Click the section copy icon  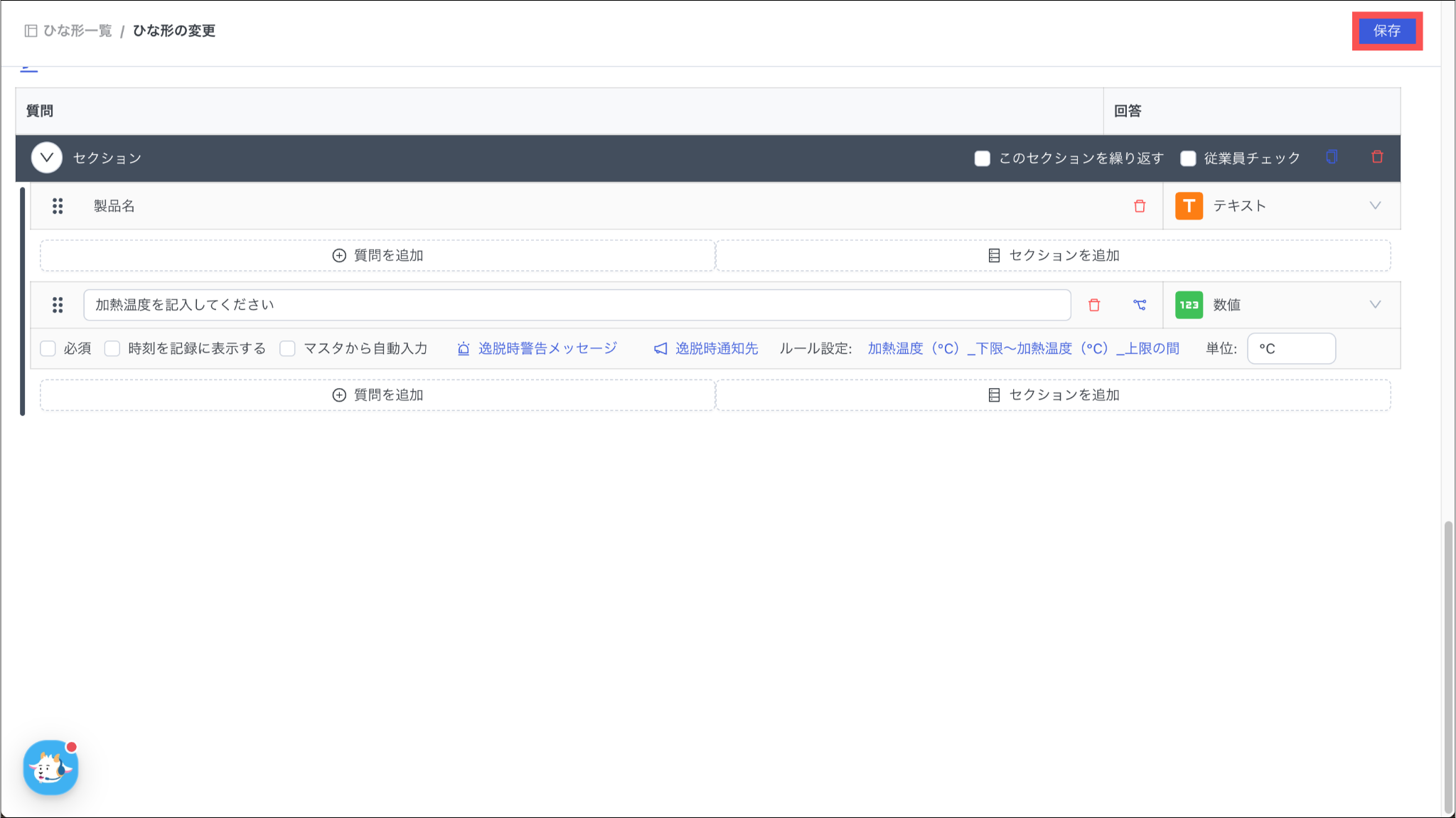point(1332,157)
